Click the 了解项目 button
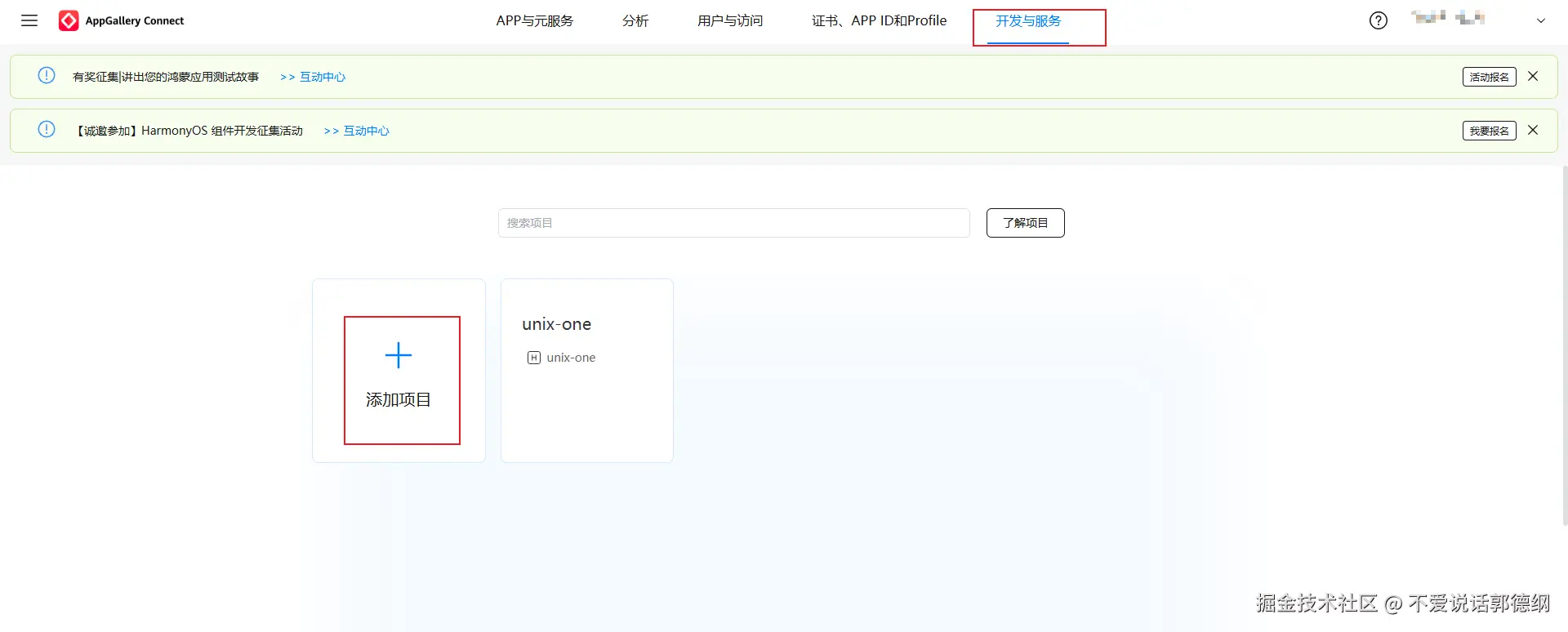This screenshot has height=632, width=1568. coord(1026,223)
